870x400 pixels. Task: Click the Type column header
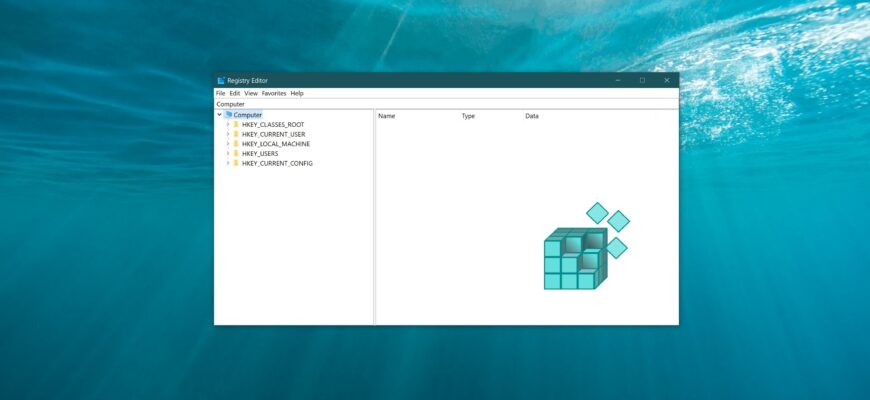tap(468, 116)
